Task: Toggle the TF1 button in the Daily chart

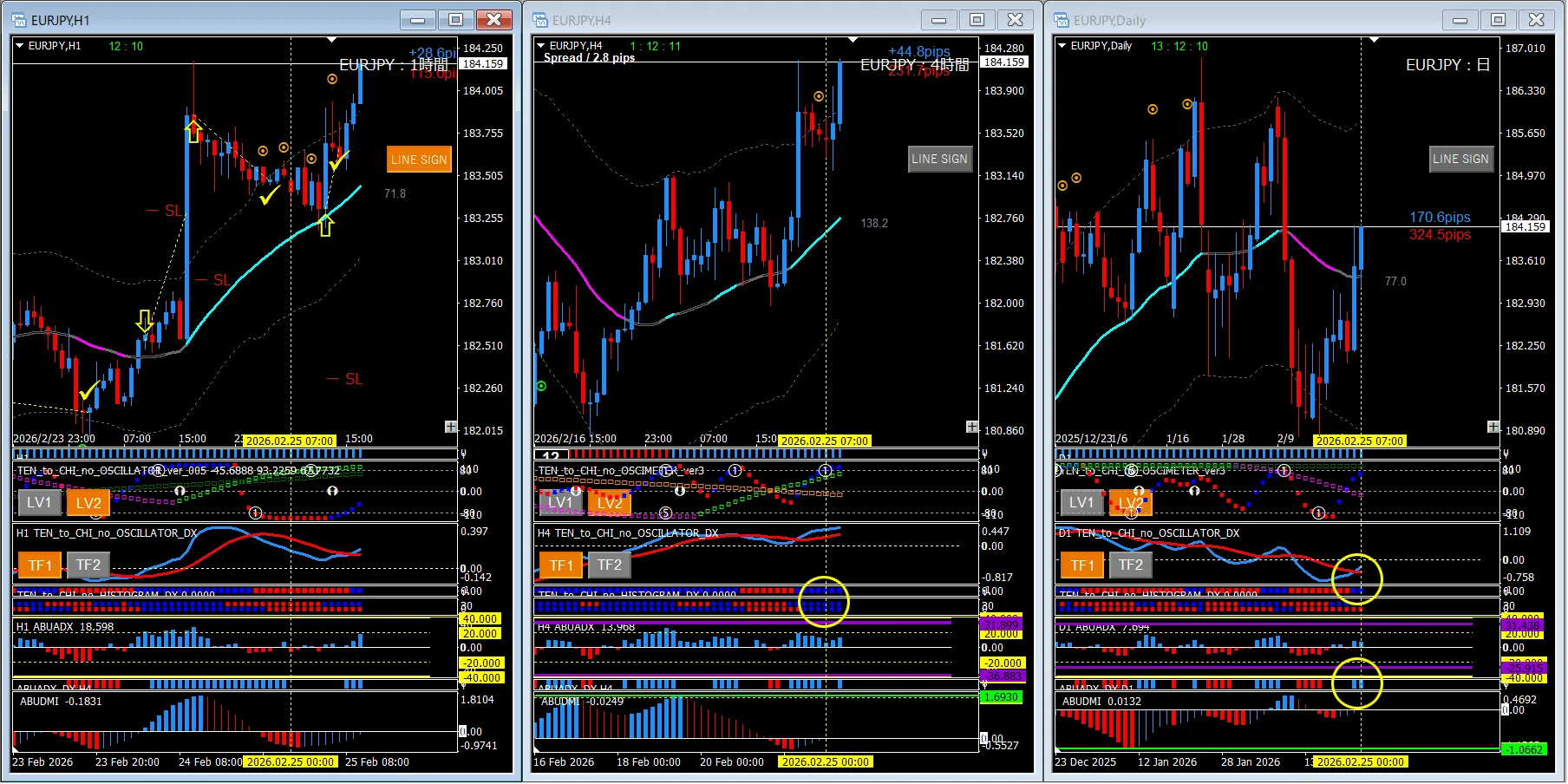Action: pos(1082,565)
